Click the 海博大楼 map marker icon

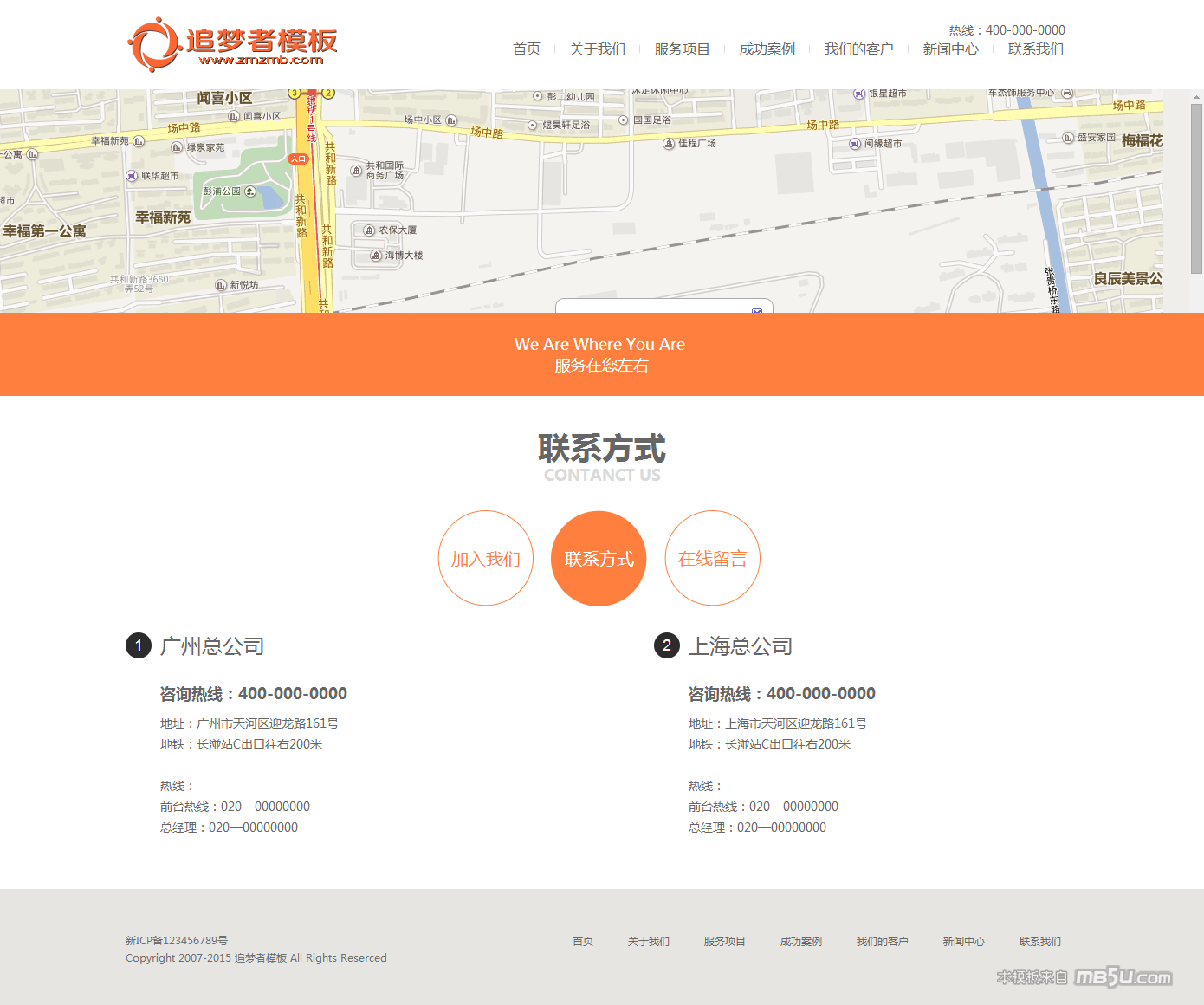click(x=376, y=256)
